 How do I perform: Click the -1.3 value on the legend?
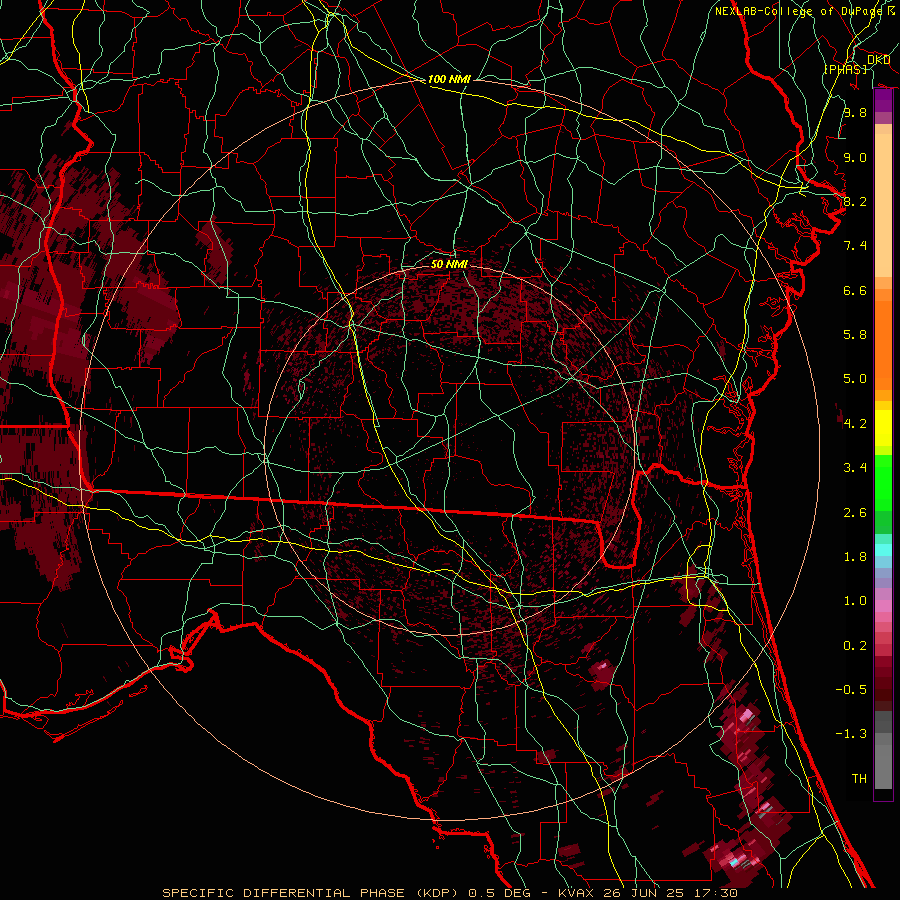(851, 734)
